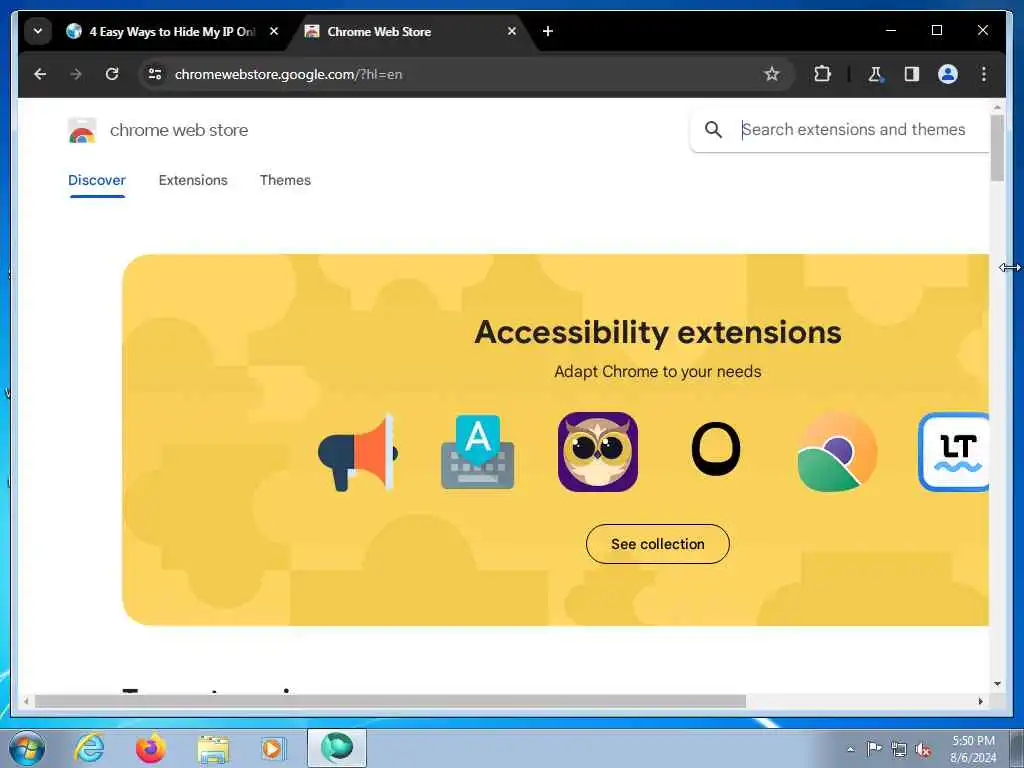This screenshot has height=768, width=1024.
Task: Click the 'See collection' button
Action: (658, 544)
